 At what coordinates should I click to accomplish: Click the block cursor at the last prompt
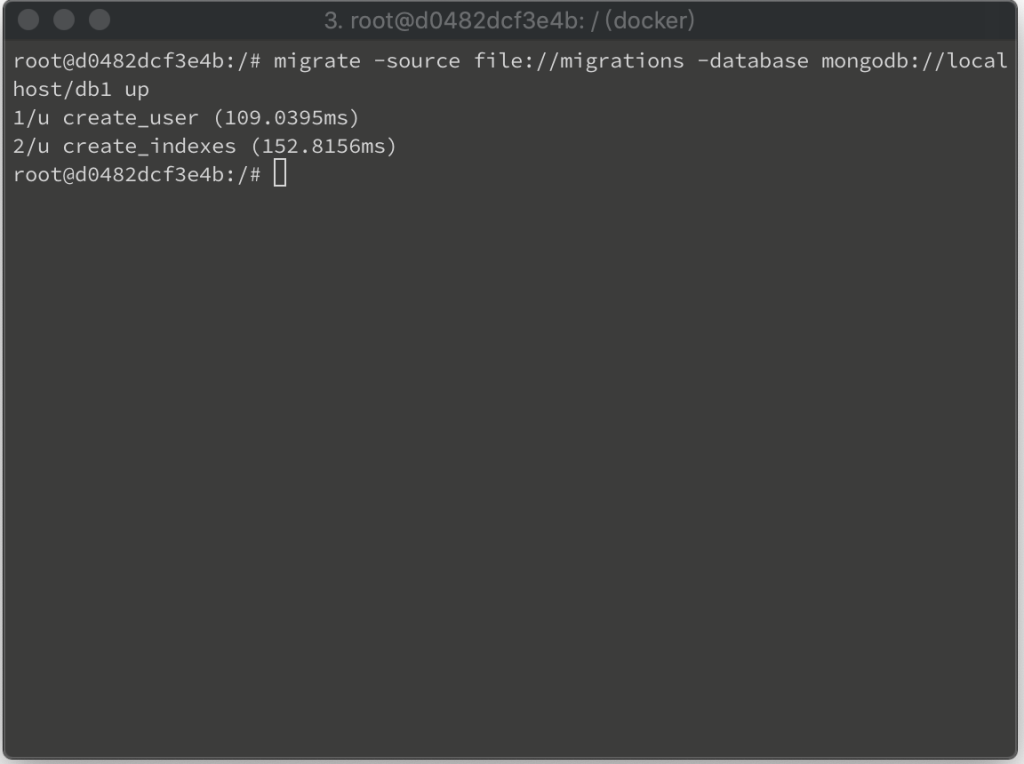(x=280, y=173)
